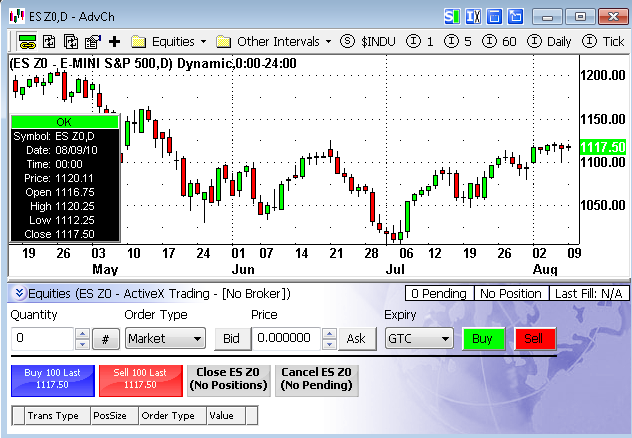Click the blue pinned-window icon in title bar
632x438 pixels.
pos(516,17)
